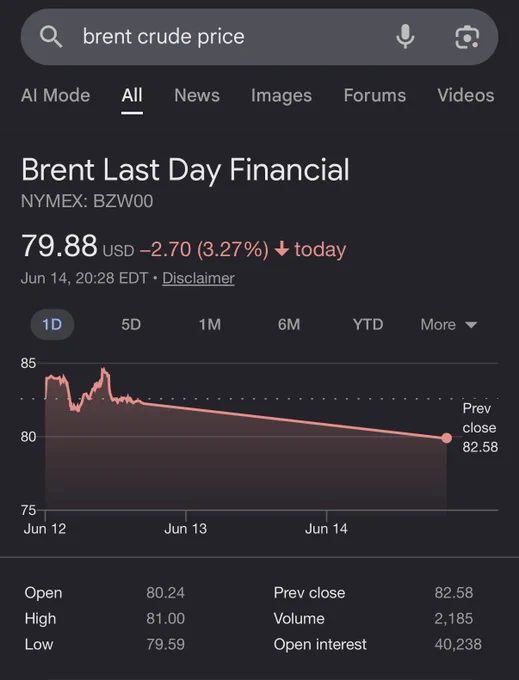Open Google Lens camera search
Image resolution: width=519 pixels, height=680 pixels.
tap(467, 37)
